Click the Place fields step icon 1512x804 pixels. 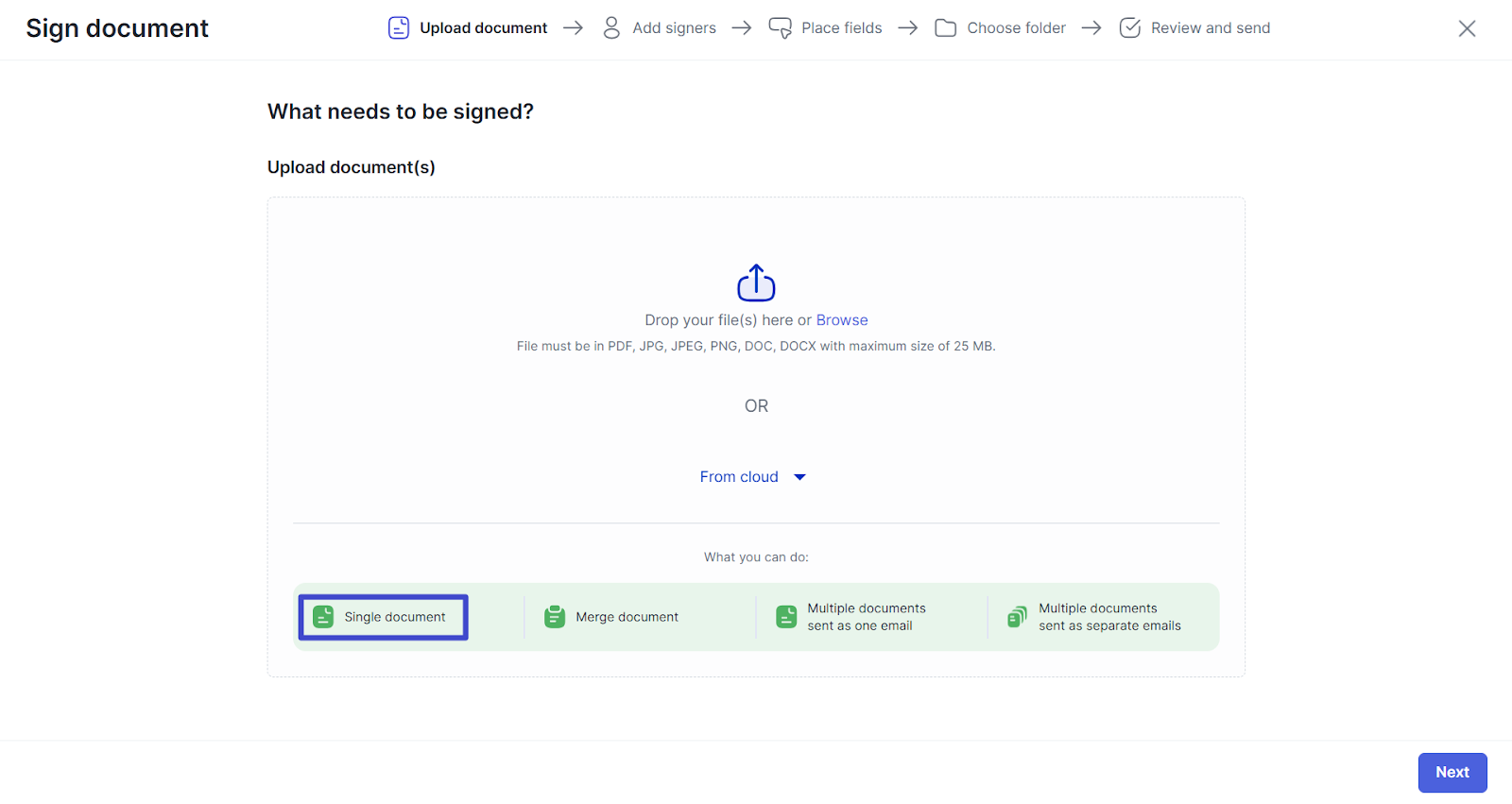pyautogui.click(x=780, y=28)
